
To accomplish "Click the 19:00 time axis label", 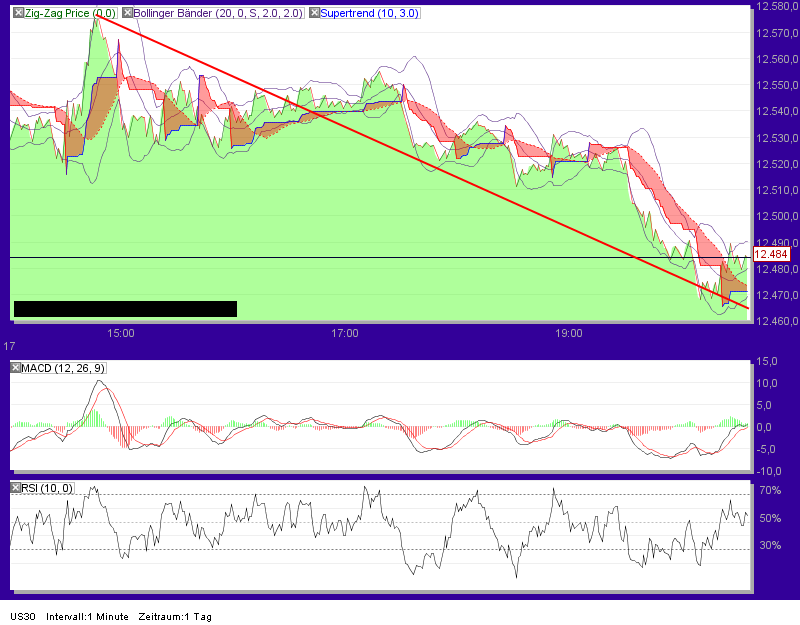I will click(x=570, y=334).
